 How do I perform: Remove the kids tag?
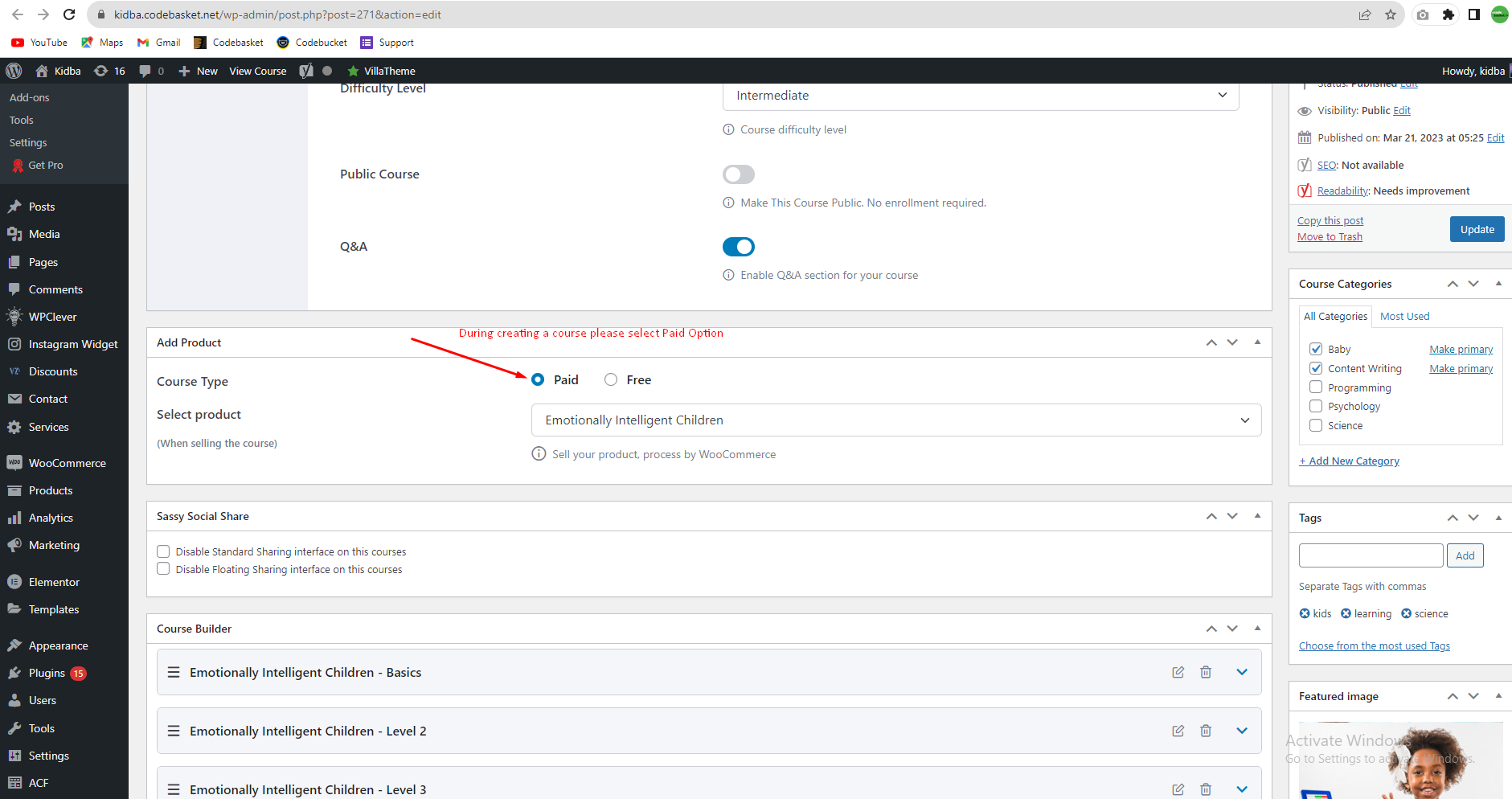coord(1305,613)
